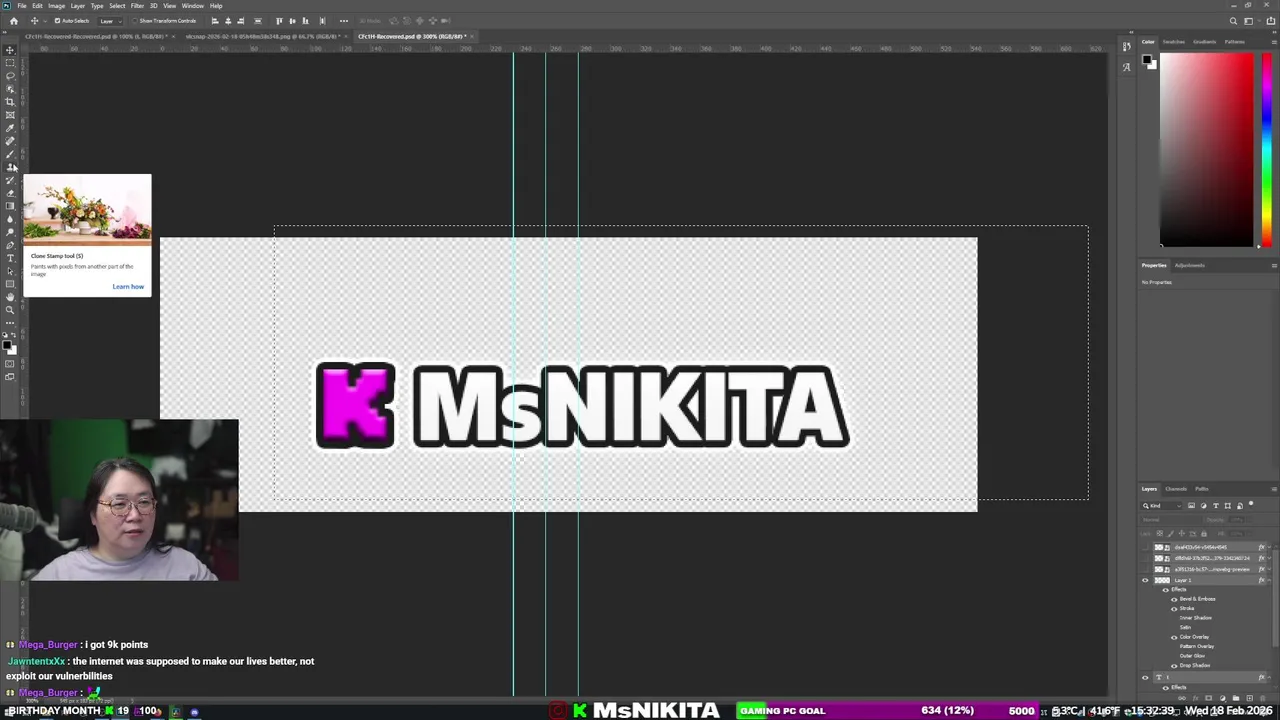Screen dimensions: 1280x720
Task: Collapse the effects list of Layer 1
Action: (x=1270, y=580)
